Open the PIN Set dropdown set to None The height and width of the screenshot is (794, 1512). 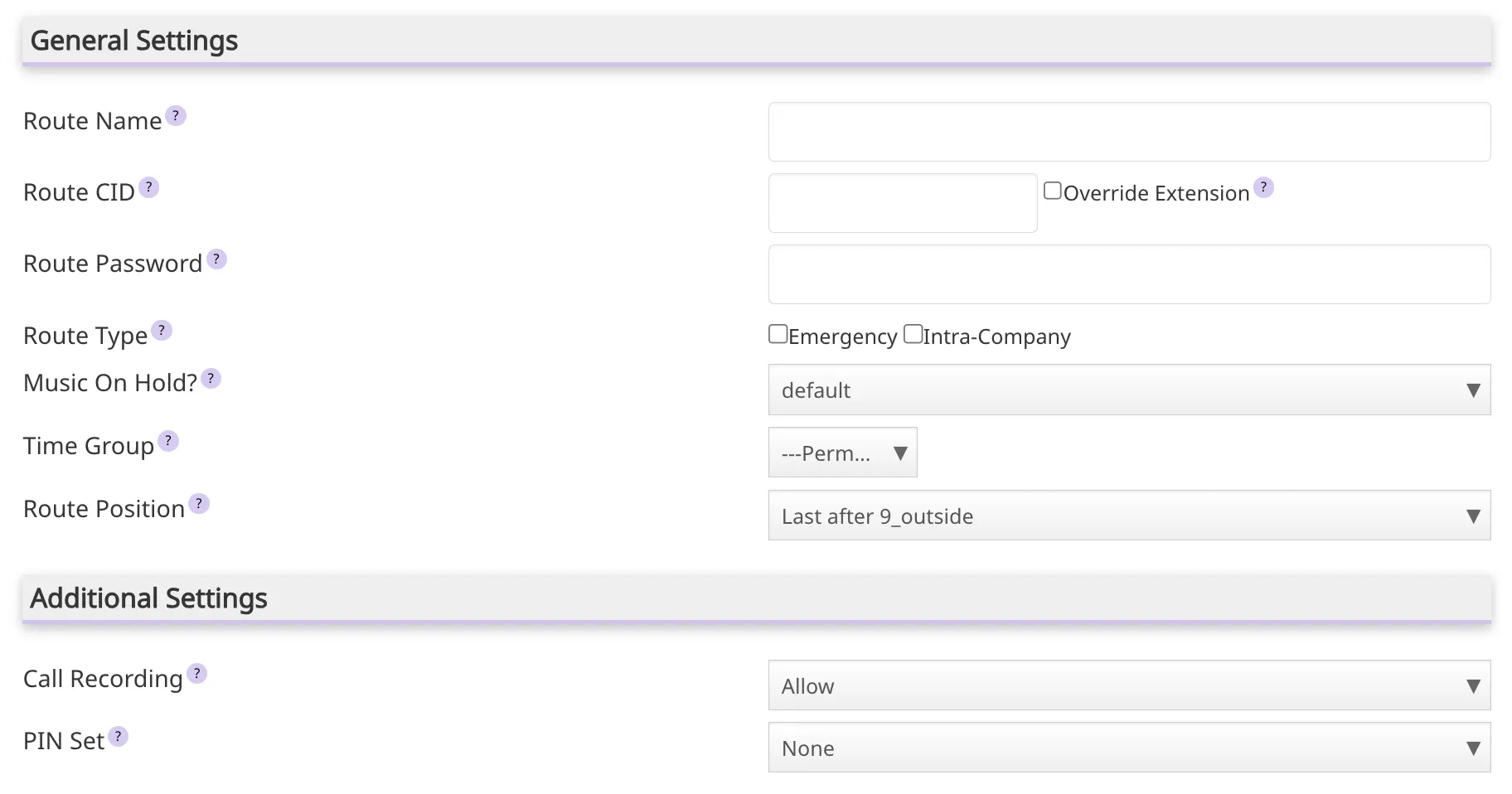pos(1130,747)
